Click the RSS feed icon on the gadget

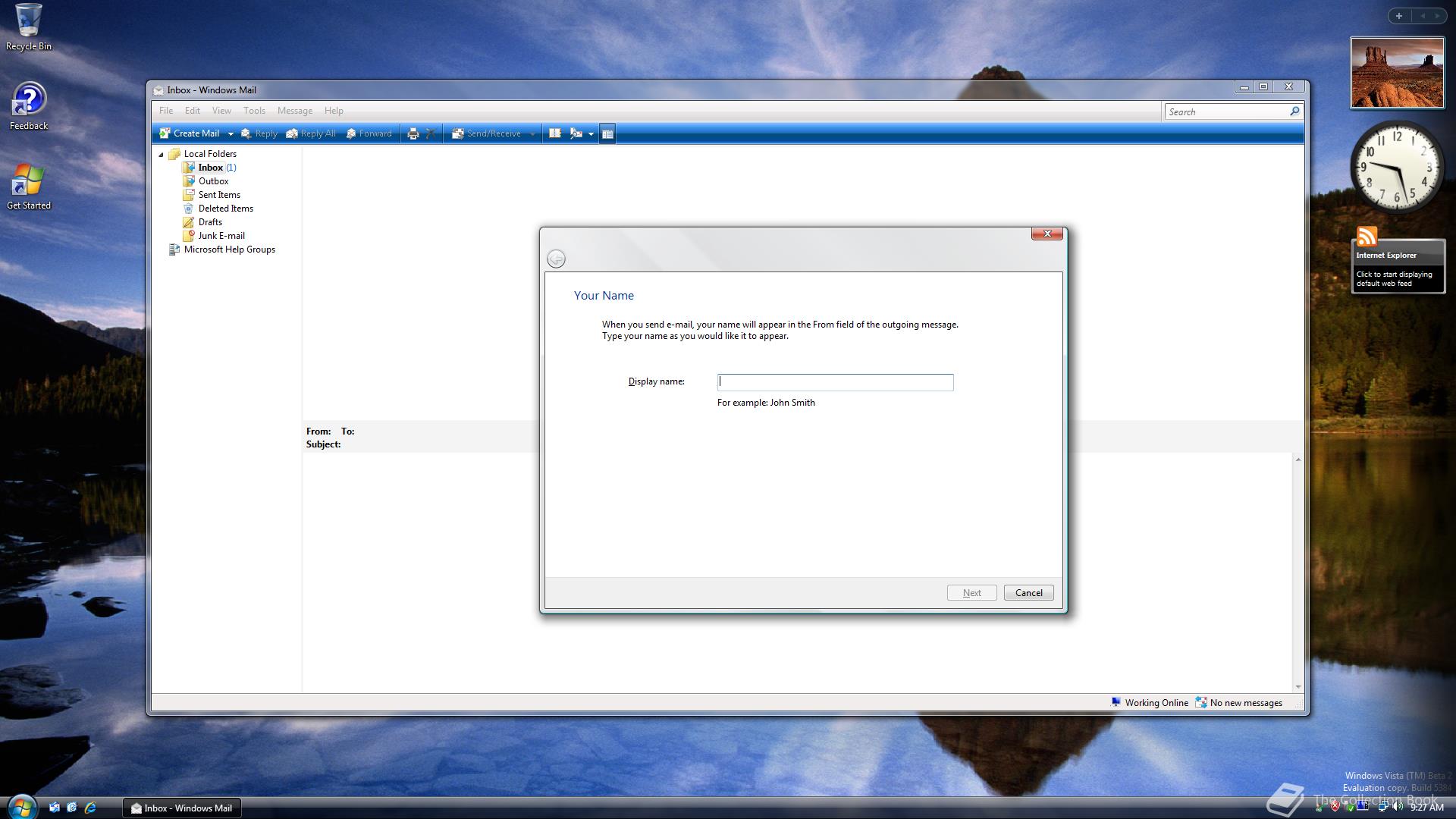pos(1367,236)
